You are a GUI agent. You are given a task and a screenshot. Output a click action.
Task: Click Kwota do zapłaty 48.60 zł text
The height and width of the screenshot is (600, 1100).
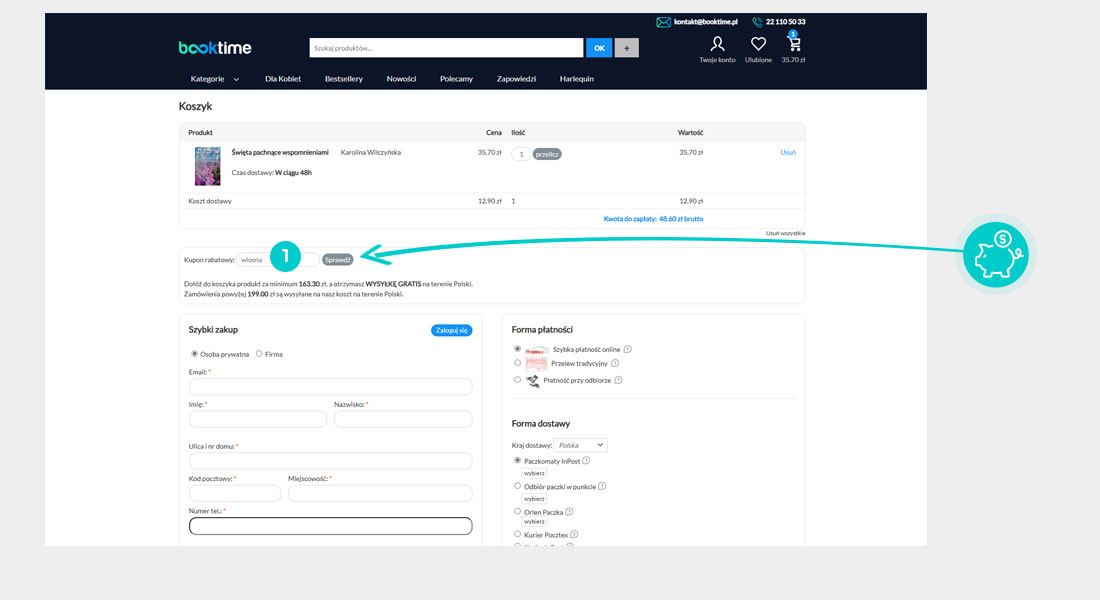pyautogui.click(x=653, y=219)
